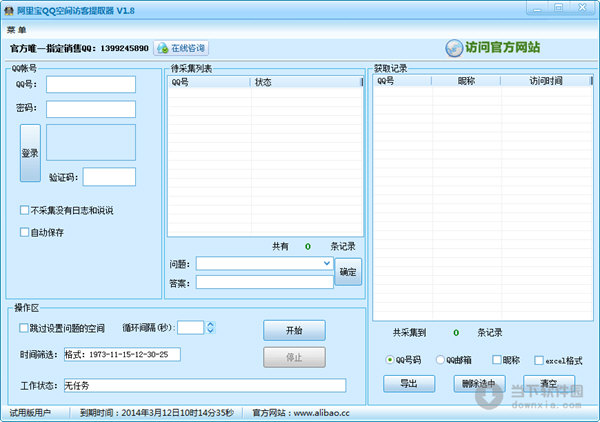Viewport: 600px width, 422px height.
Task: Toggle the 自动保存 auto-save checkbox
Action: 24,232
